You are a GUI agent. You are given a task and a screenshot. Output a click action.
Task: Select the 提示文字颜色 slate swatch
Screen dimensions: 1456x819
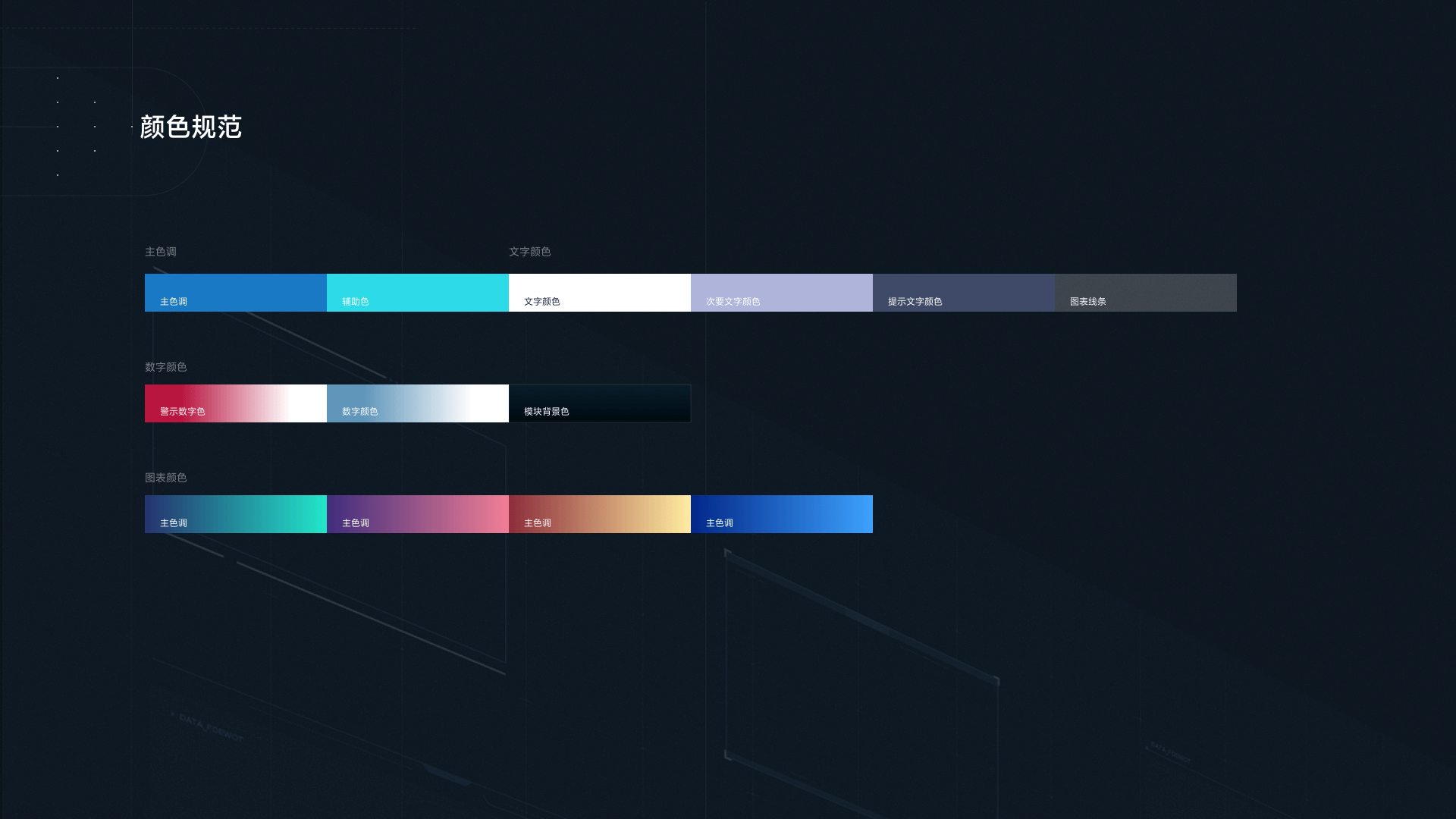coord(964,293)
